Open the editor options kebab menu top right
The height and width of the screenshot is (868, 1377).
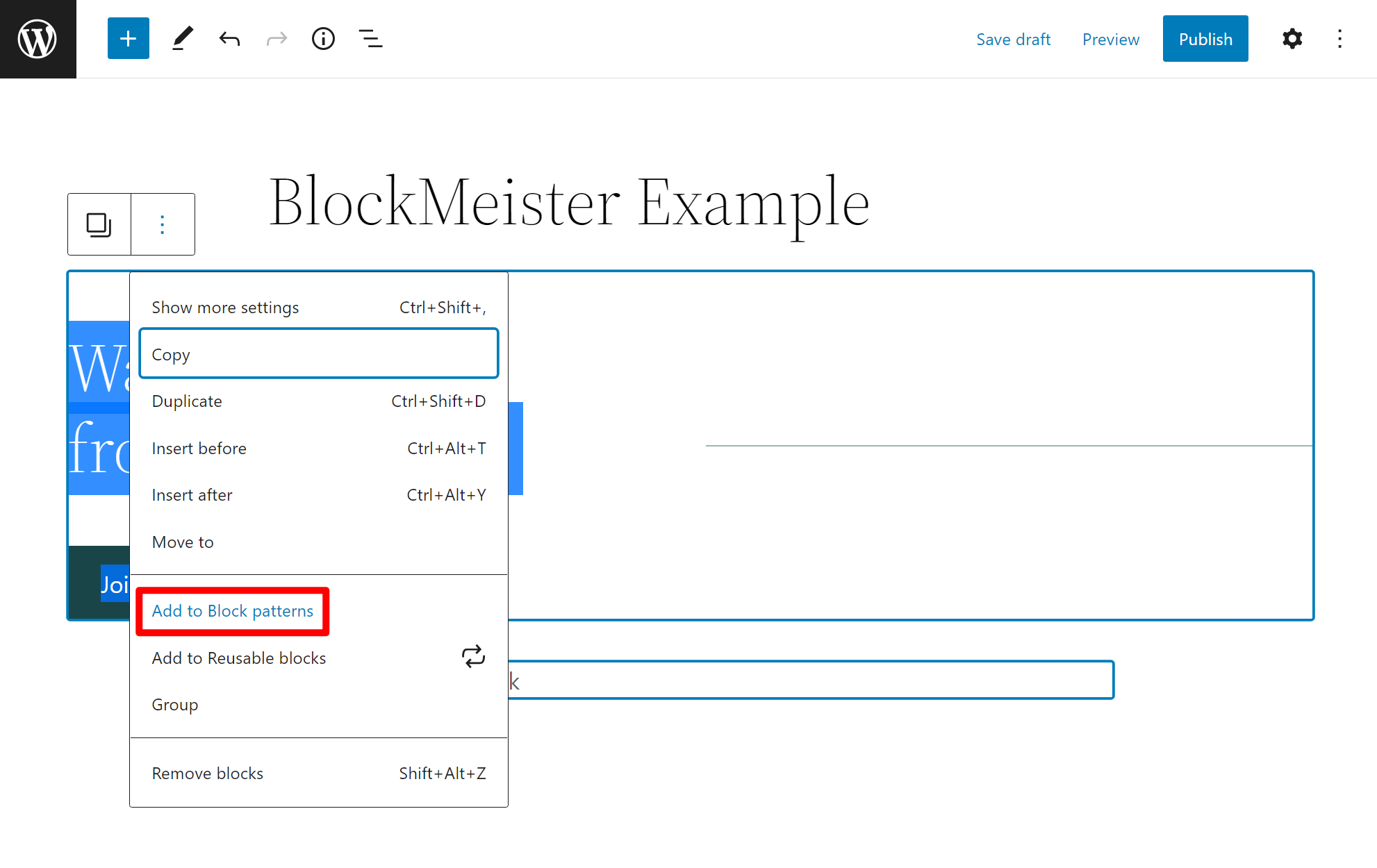tap(1339, 38)
